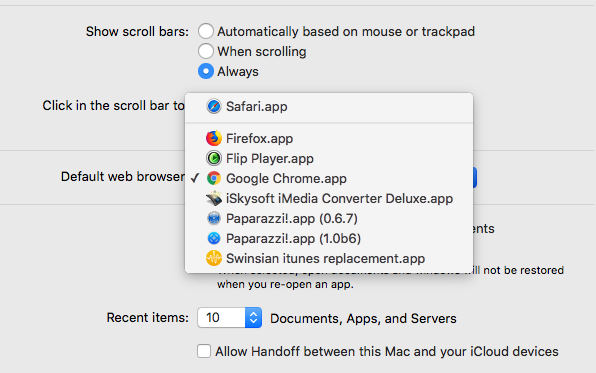Click the Flip Player green icon
This screenshot has height=373, width=596.
pos(214,158)
